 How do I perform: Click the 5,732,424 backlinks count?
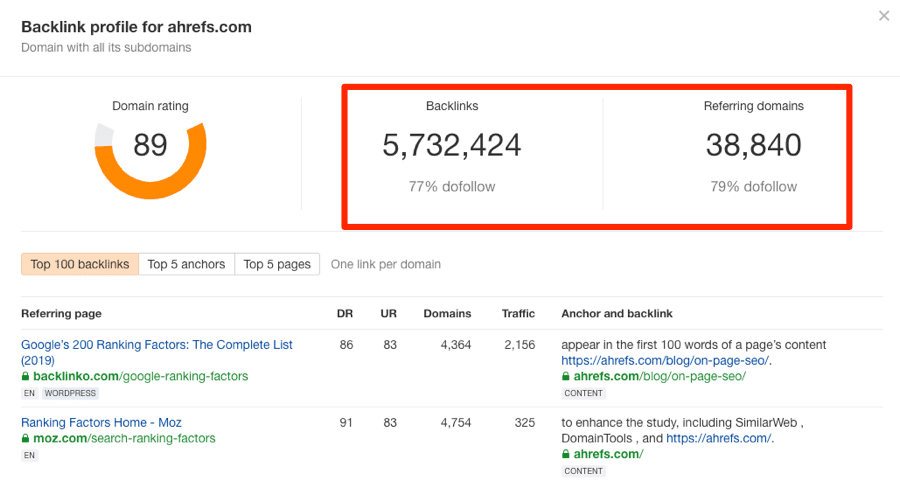coord(451,146)
